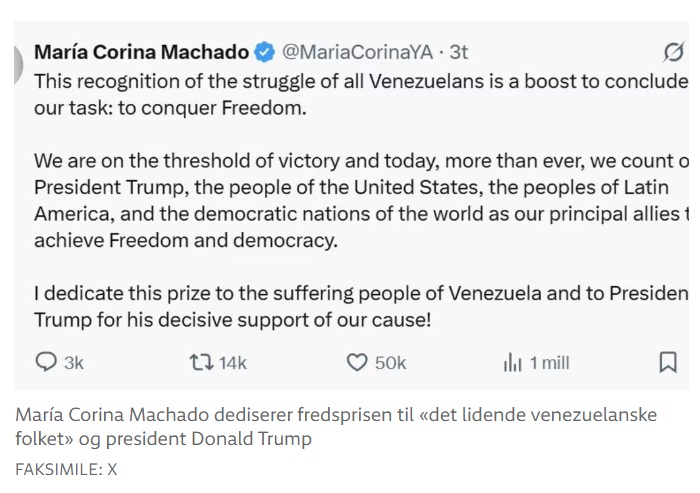Click the 3k reply count
Viewport: 700px width, 493px height.
74,363
